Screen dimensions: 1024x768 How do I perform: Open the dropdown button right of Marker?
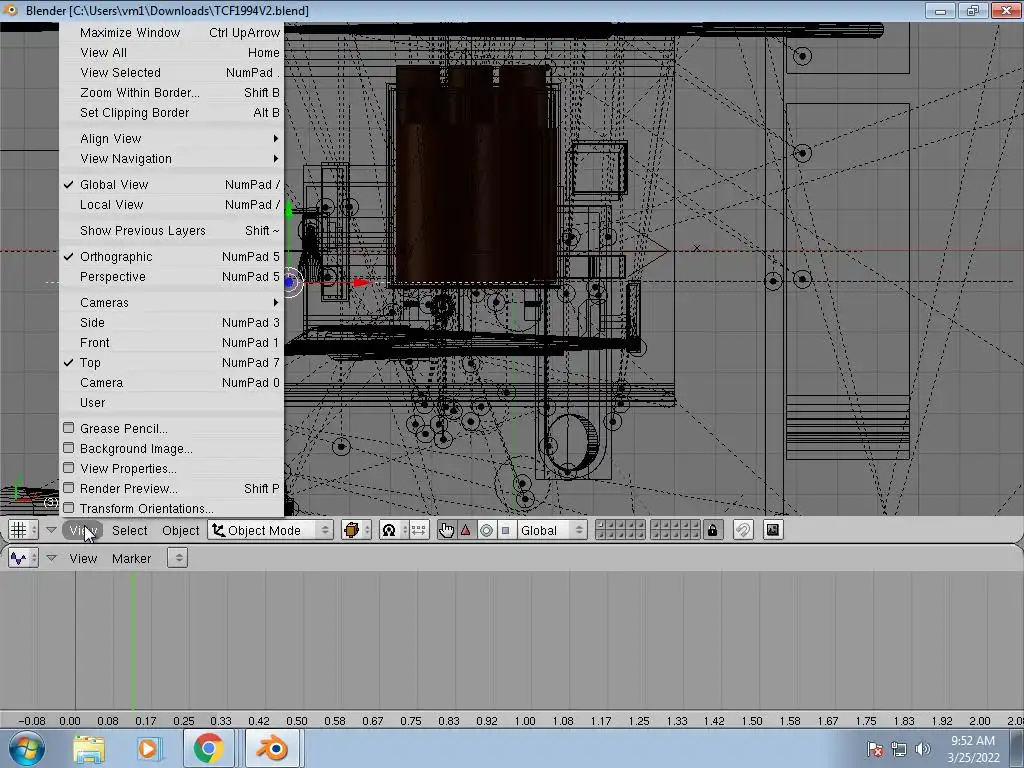pyautogui.click(x=178, y=558)
